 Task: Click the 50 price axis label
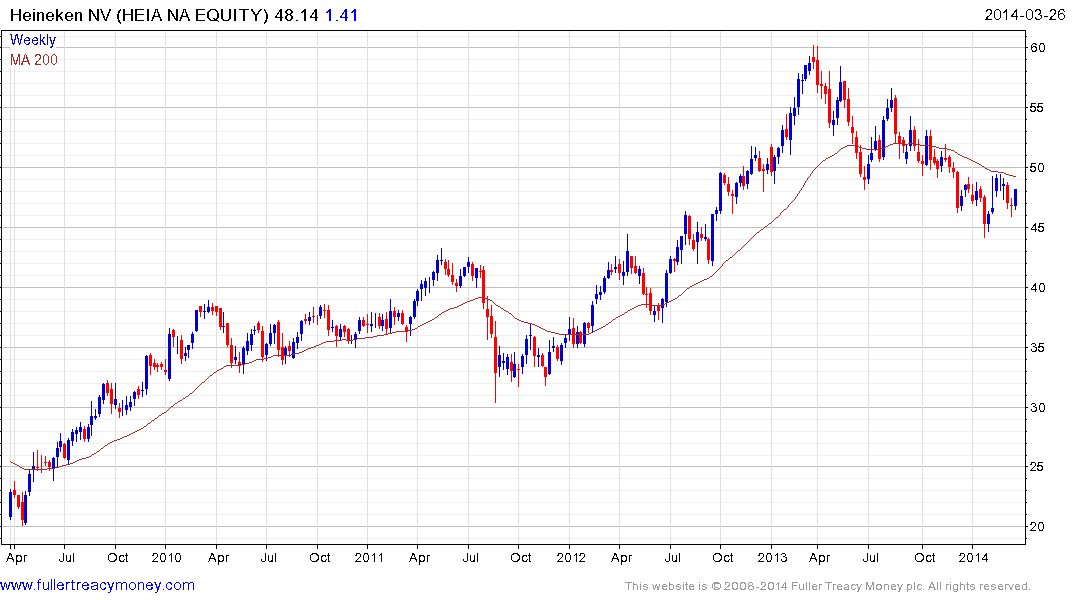pyautogui.click(x=1037, y=168)
